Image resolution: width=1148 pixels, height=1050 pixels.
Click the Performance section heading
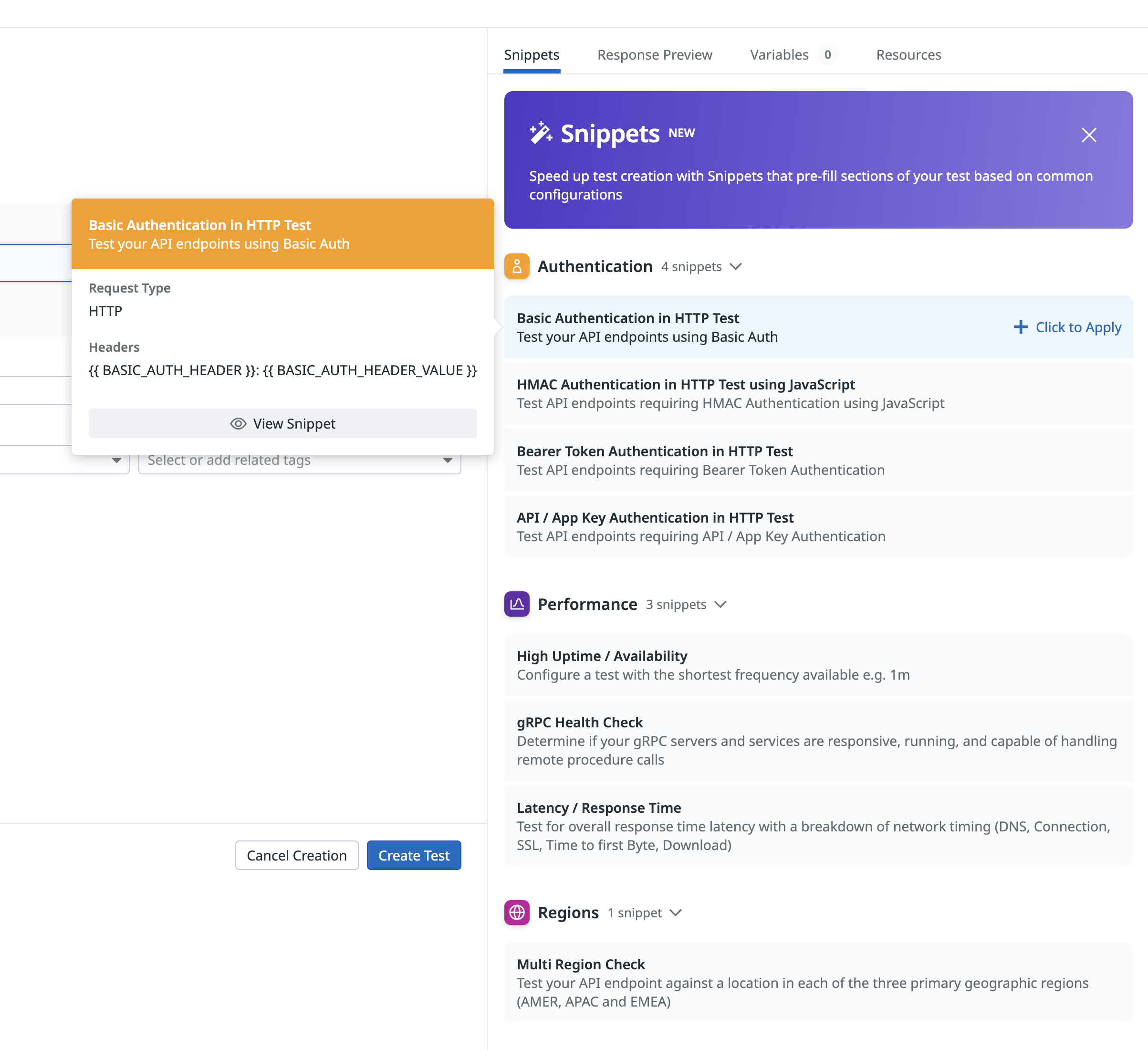[x=587, y=604]
